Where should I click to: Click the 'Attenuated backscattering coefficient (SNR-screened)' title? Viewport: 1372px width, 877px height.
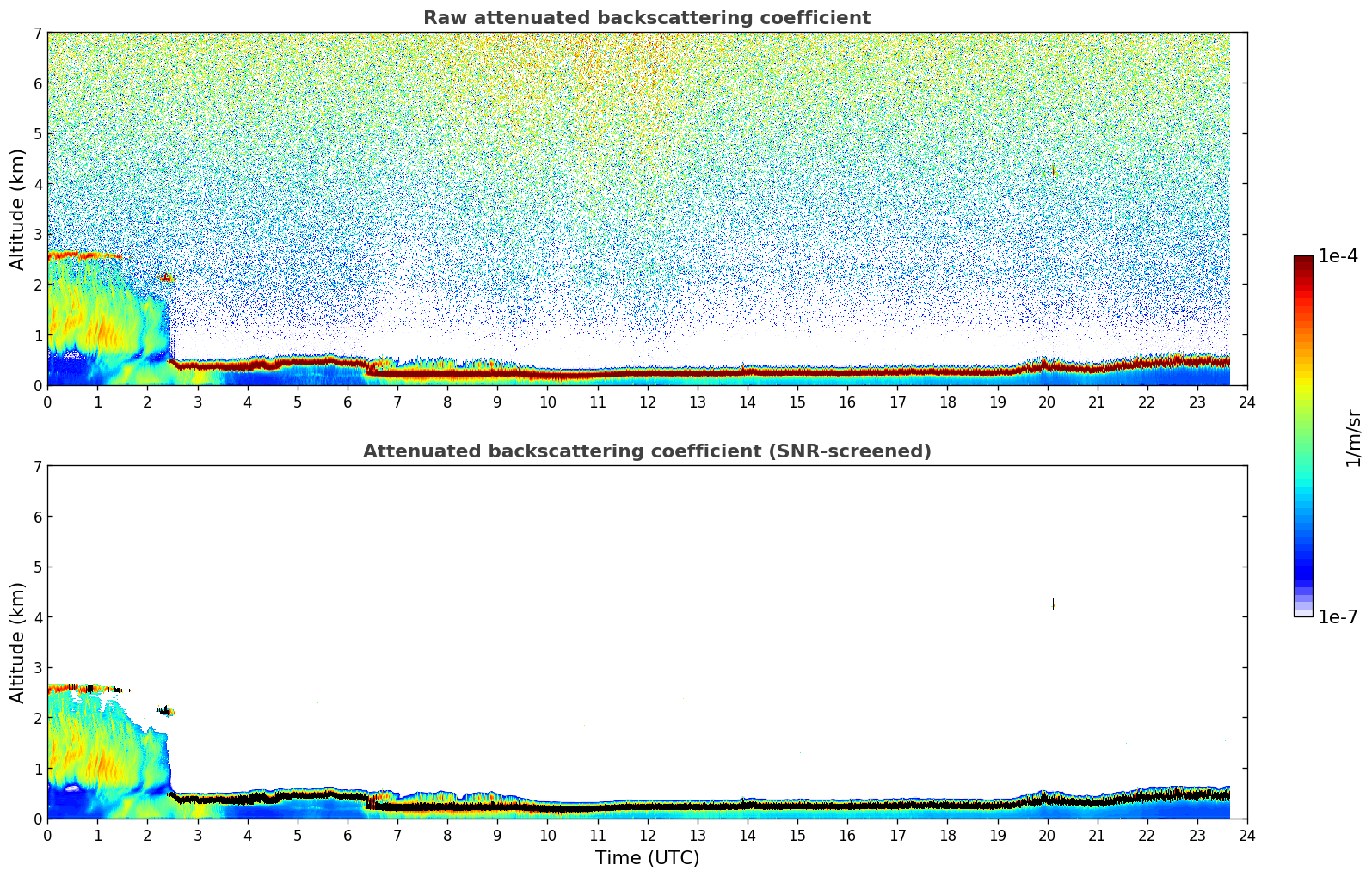pyautogui.click(x=647, y=451)
